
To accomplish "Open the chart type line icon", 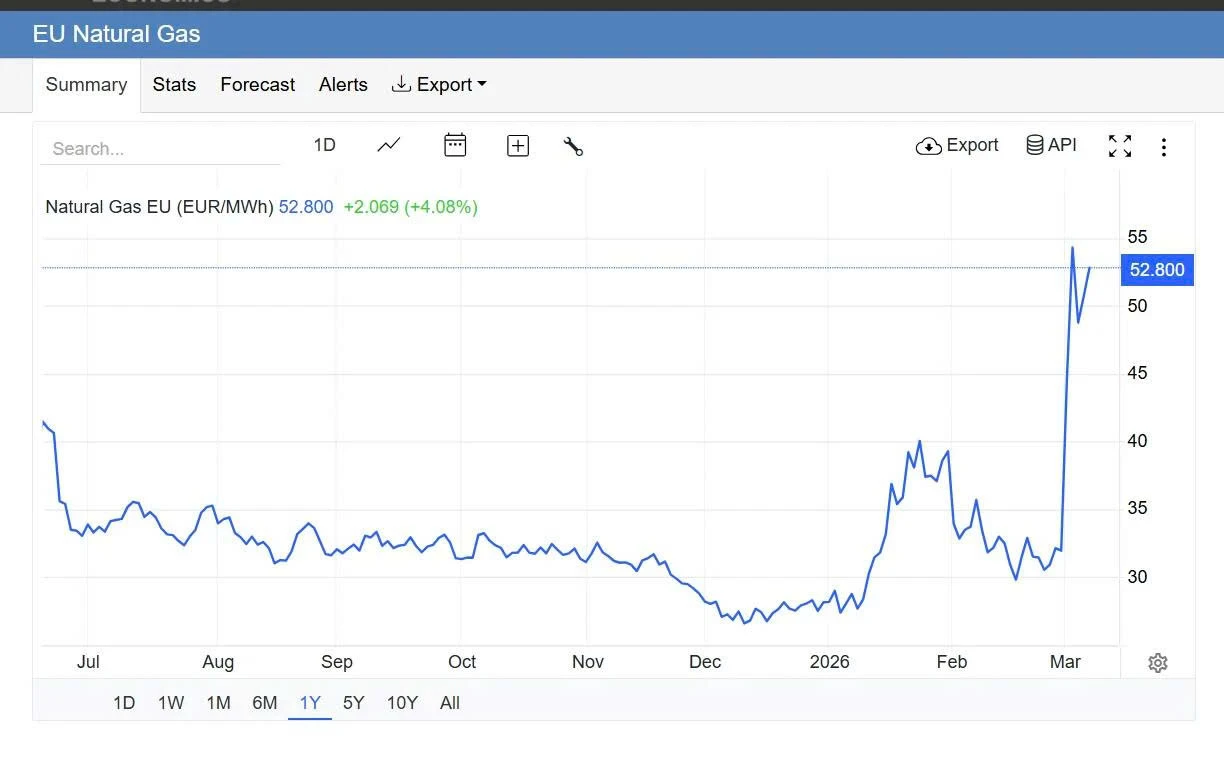I will click(x=388, y=145).
